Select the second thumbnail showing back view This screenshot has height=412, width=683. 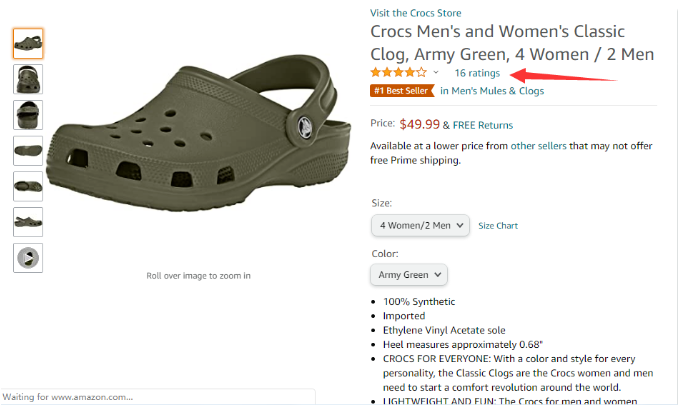28,79
